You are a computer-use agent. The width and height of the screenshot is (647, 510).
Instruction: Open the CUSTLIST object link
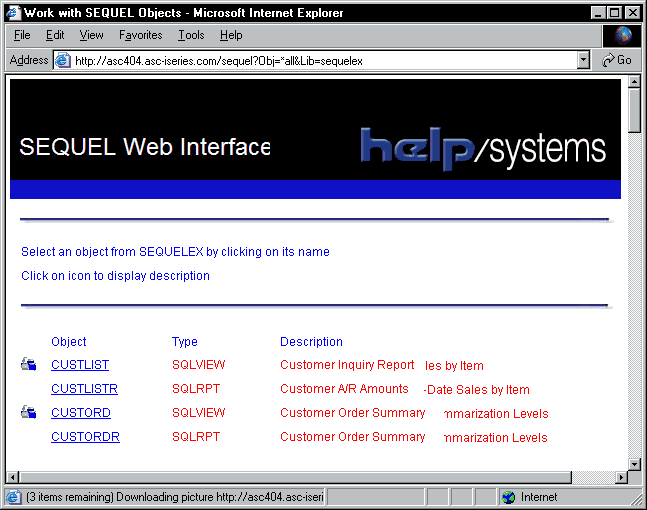click(x=80, y=365)
